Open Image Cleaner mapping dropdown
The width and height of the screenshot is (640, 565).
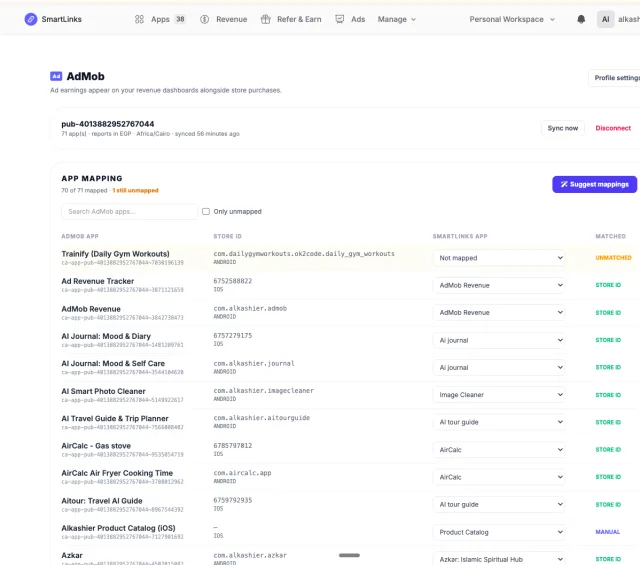(499, 395)
